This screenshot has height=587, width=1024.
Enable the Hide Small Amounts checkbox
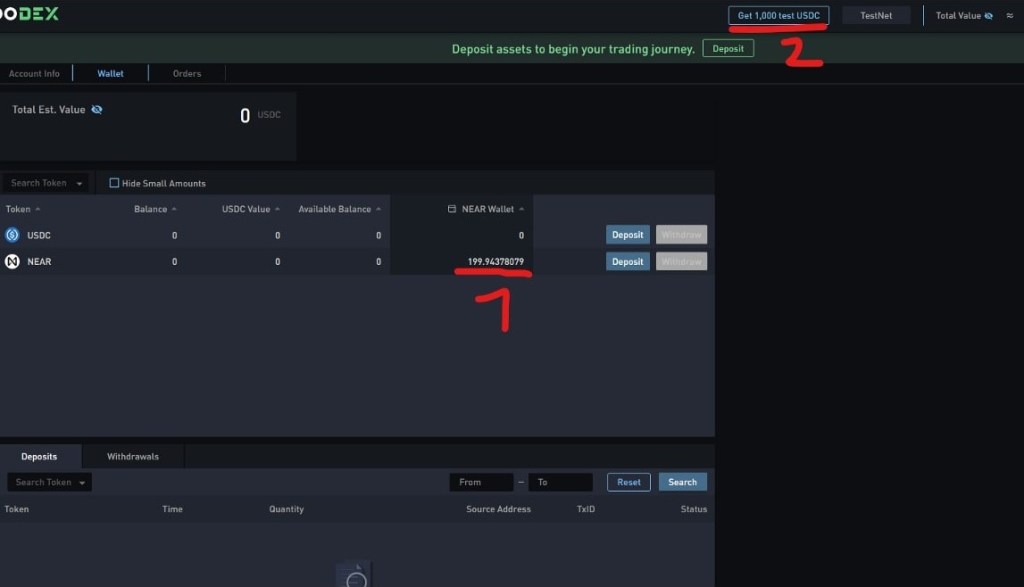(114, 182)
